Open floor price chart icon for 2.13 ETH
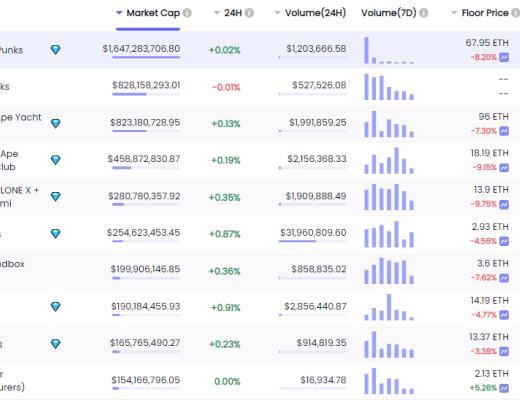The width and height of the screenshot is (520, 400). click(x=504, y=388)
